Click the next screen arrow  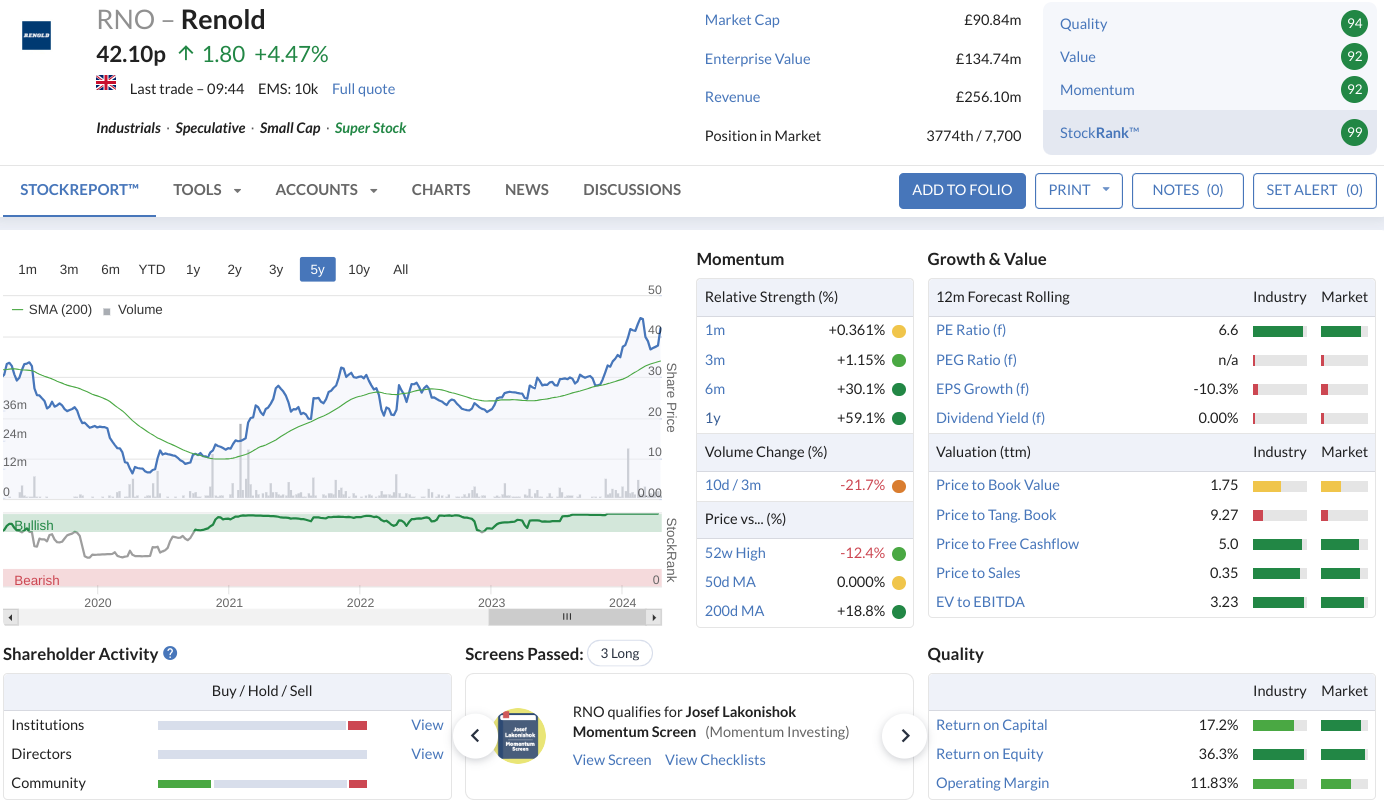tap(905, 736)
